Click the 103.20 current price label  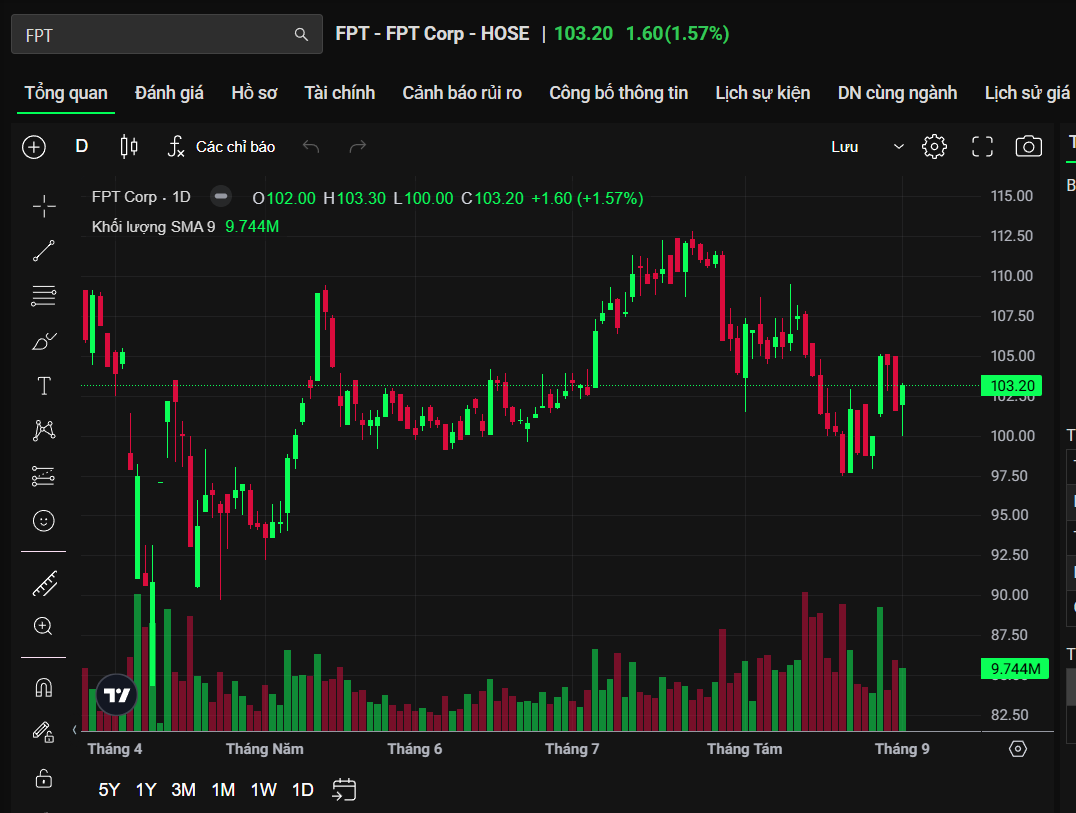coord(1011,386)
